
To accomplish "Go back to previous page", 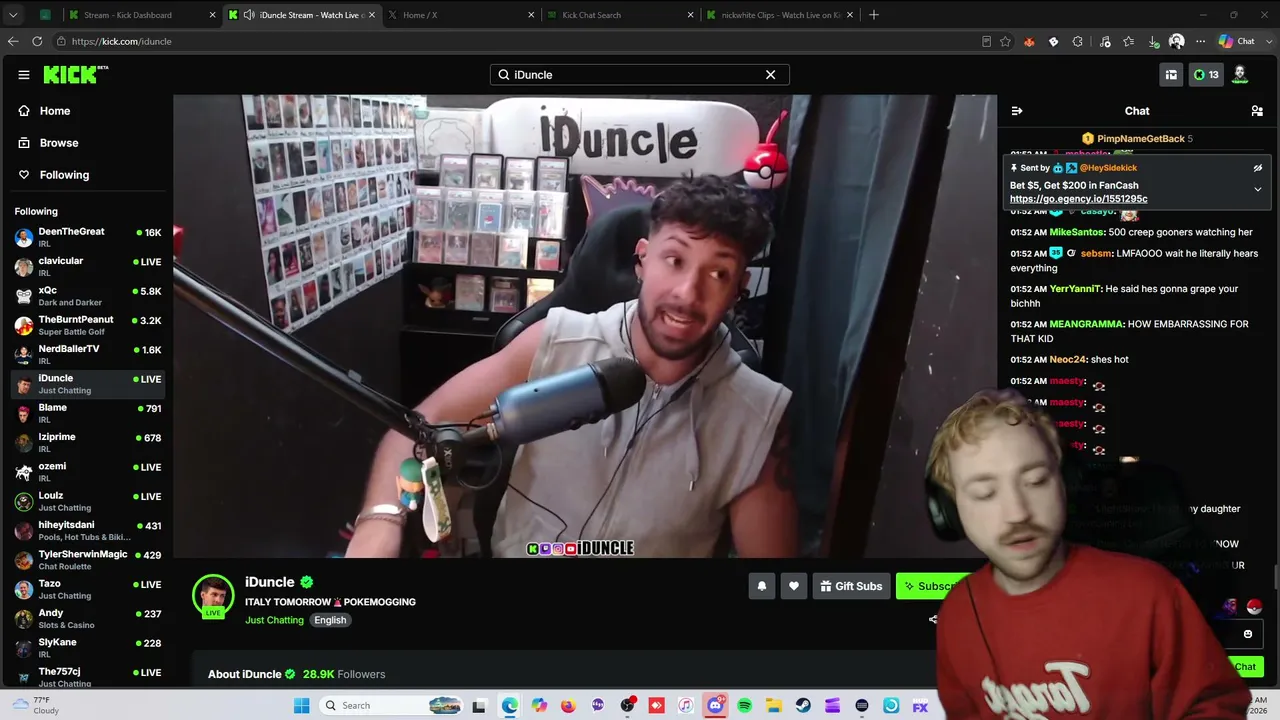I will click(12, 41).
